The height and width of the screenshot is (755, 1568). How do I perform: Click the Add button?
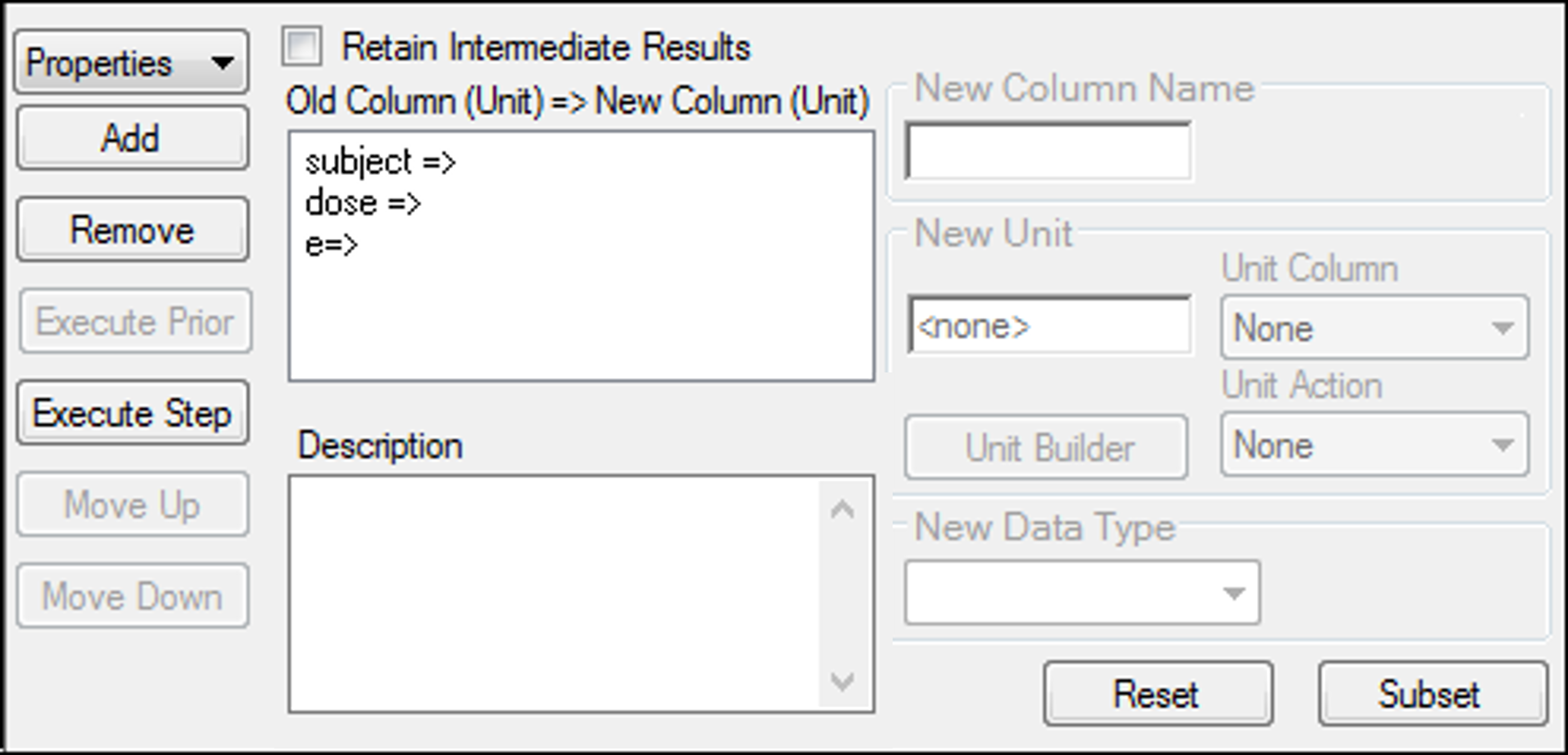pyautogui.click(x=132, y=138)
